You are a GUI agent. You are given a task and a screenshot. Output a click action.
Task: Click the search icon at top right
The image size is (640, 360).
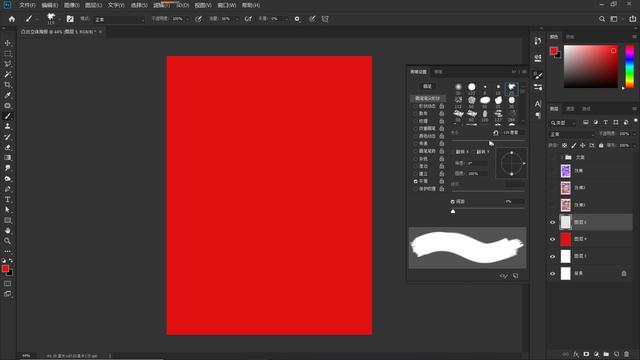click(x=602, y=19)
